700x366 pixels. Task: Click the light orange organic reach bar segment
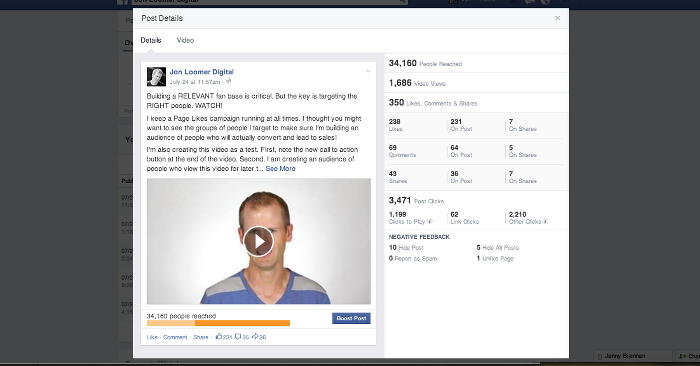[x=171, y=323]
